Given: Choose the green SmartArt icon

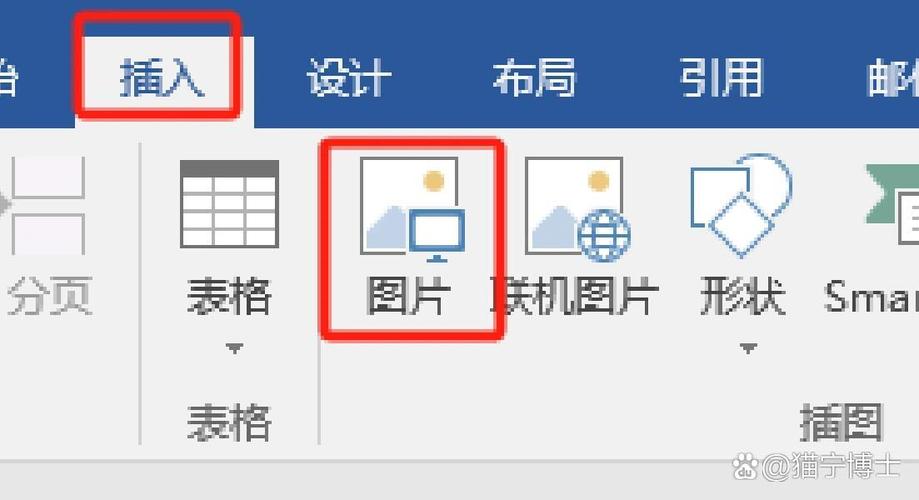Looking at the screenshot, I should [892, 203].
